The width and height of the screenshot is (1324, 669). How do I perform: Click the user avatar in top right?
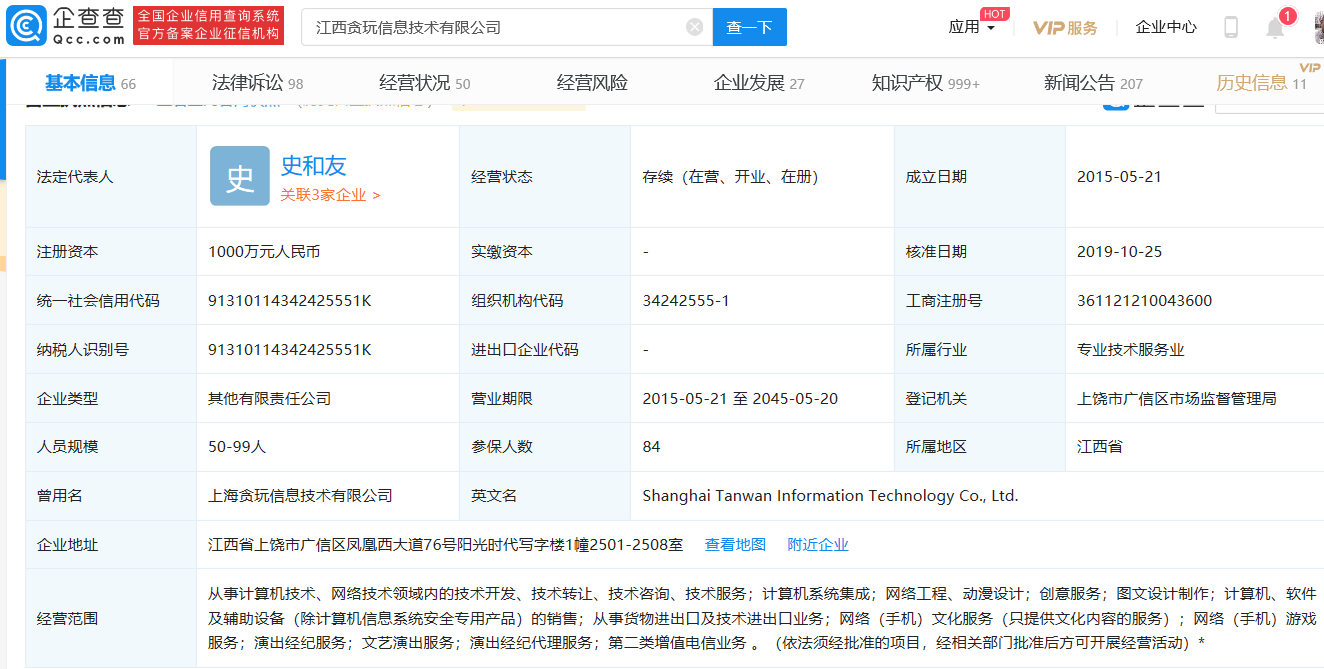click(x=1318, y=27)
